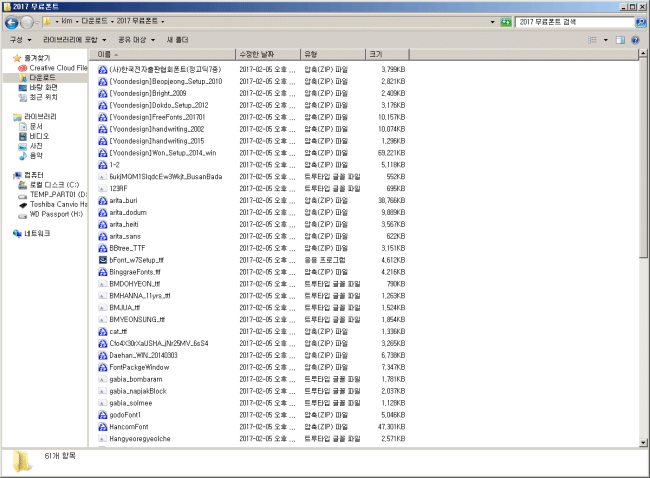Open 라이브러리에 포함 menu
This screenshot has width=650, height=478.
[75, 40]
